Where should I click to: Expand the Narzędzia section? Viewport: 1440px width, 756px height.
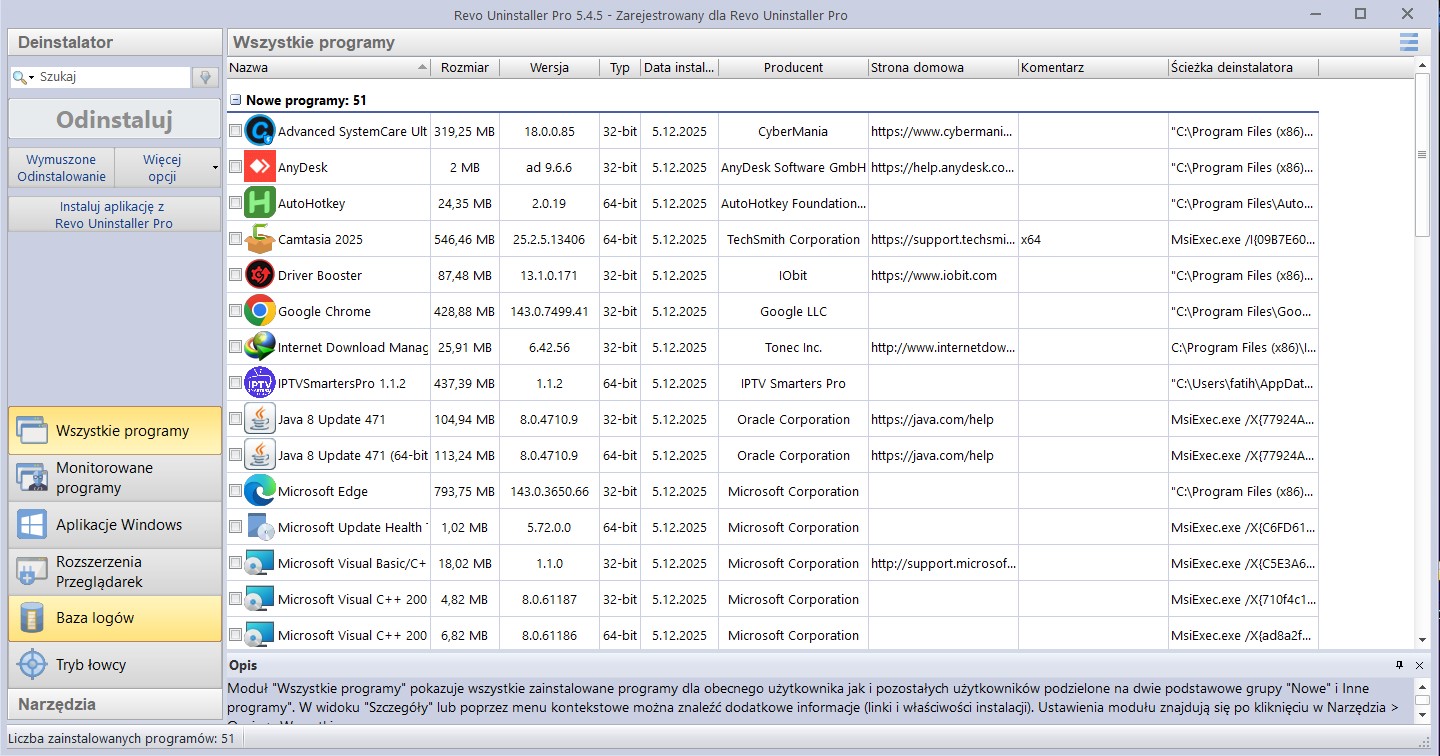[x=115, y=704]
